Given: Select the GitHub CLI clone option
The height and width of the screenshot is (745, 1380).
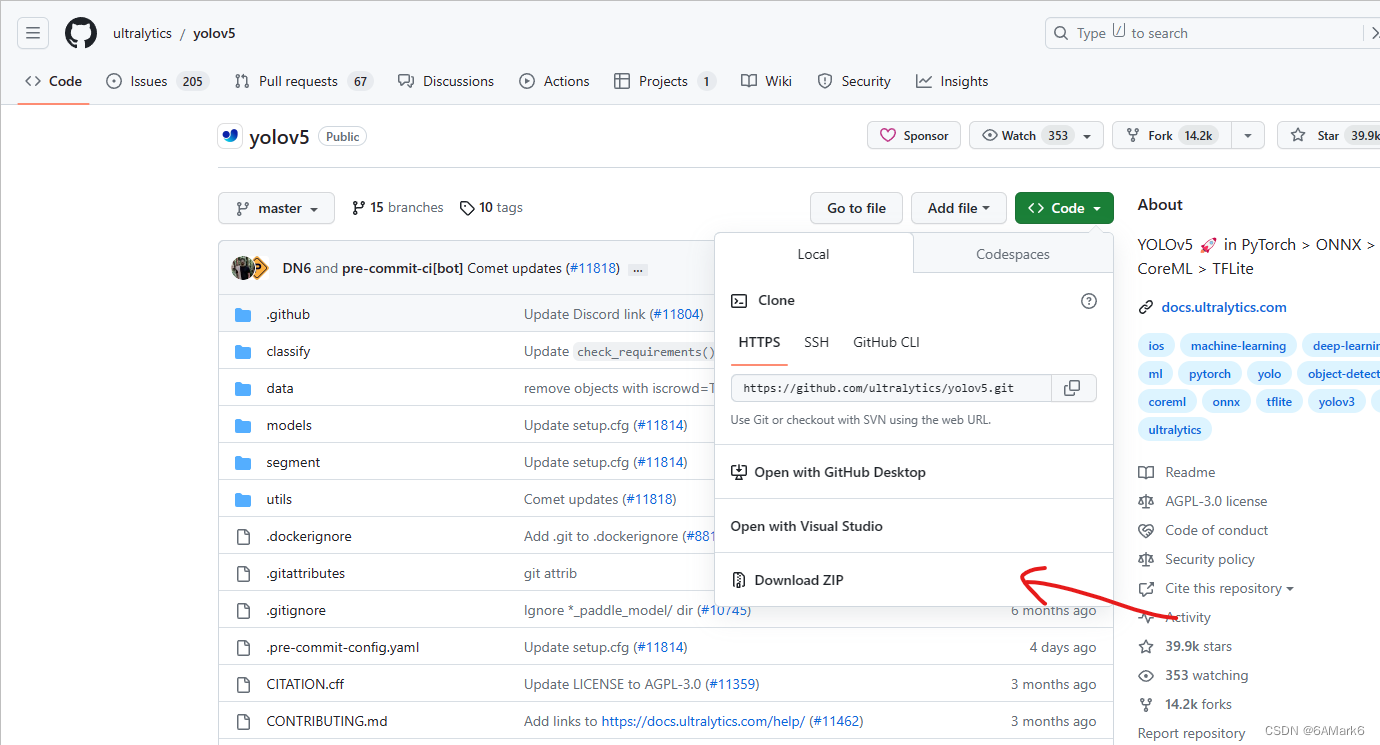Looking at the screenshot, I should 886,342.
